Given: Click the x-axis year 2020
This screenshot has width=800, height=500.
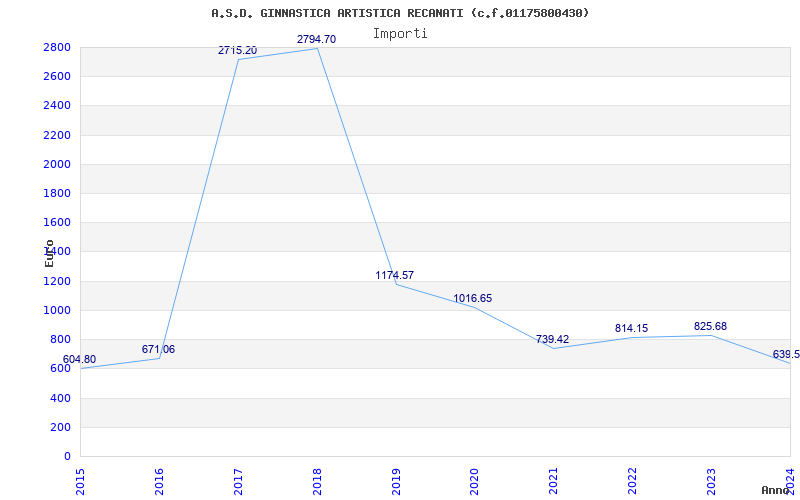Looking at the screenshot, I should pos(474,482).
